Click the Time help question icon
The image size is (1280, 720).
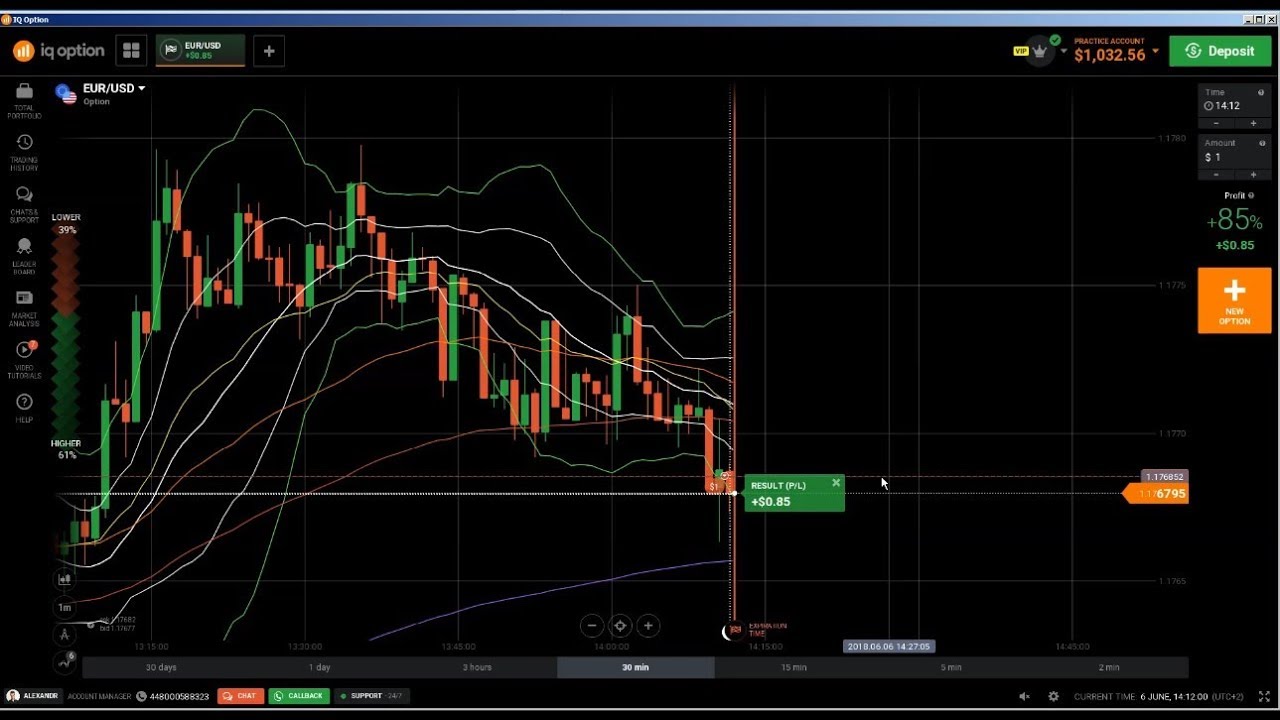tap(1261, 93)
